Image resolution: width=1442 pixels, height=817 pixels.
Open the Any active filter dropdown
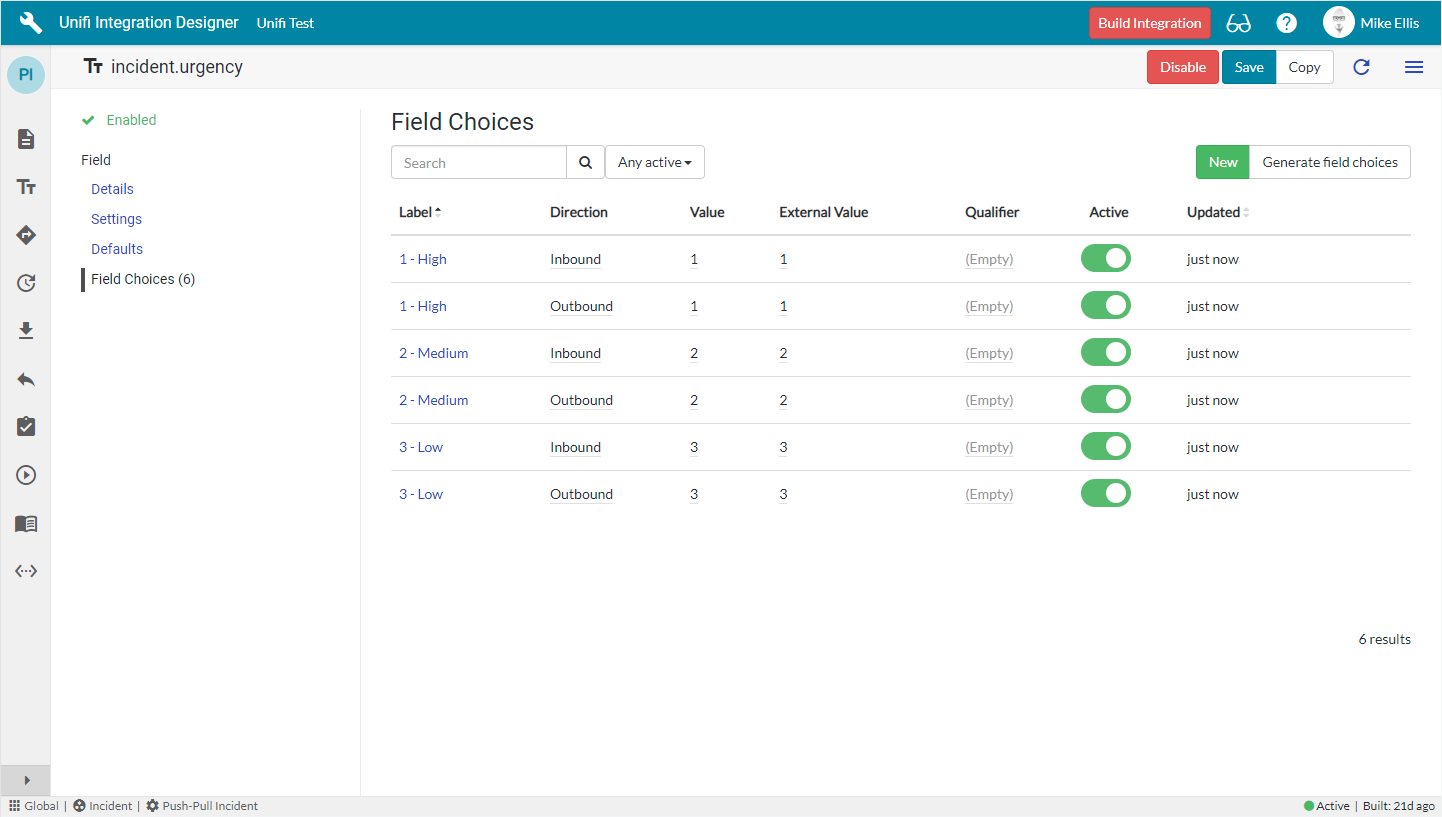tap(654, 162)
